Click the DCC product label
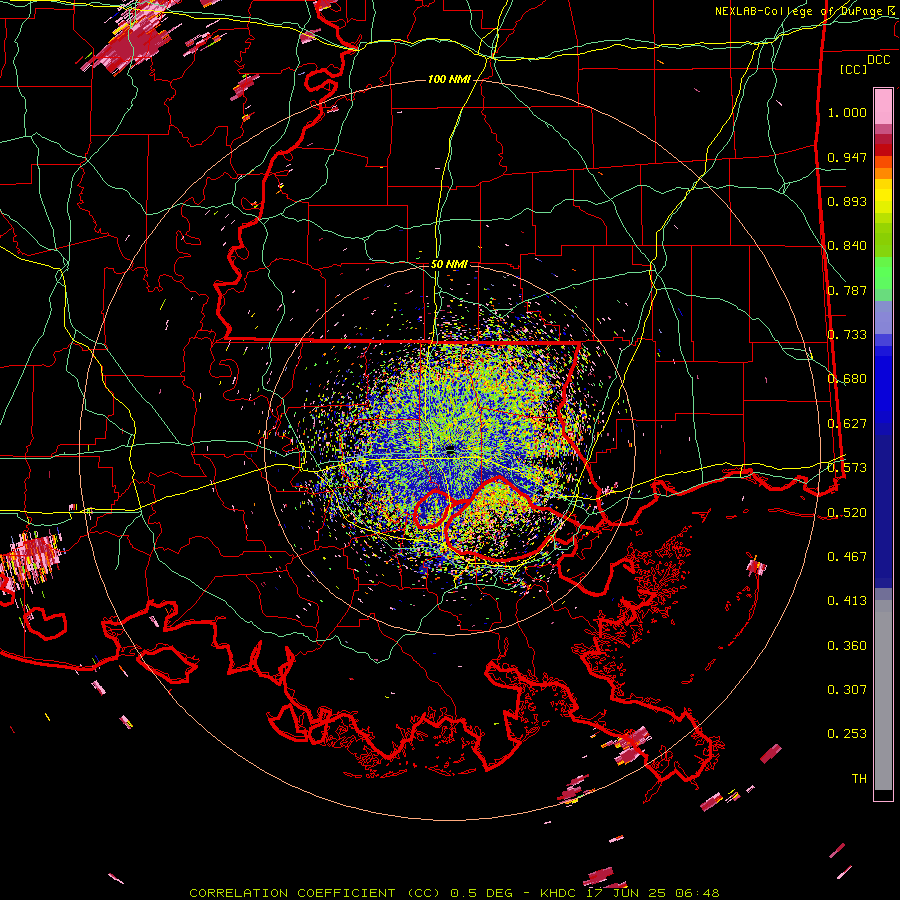 tap(878, 60)
